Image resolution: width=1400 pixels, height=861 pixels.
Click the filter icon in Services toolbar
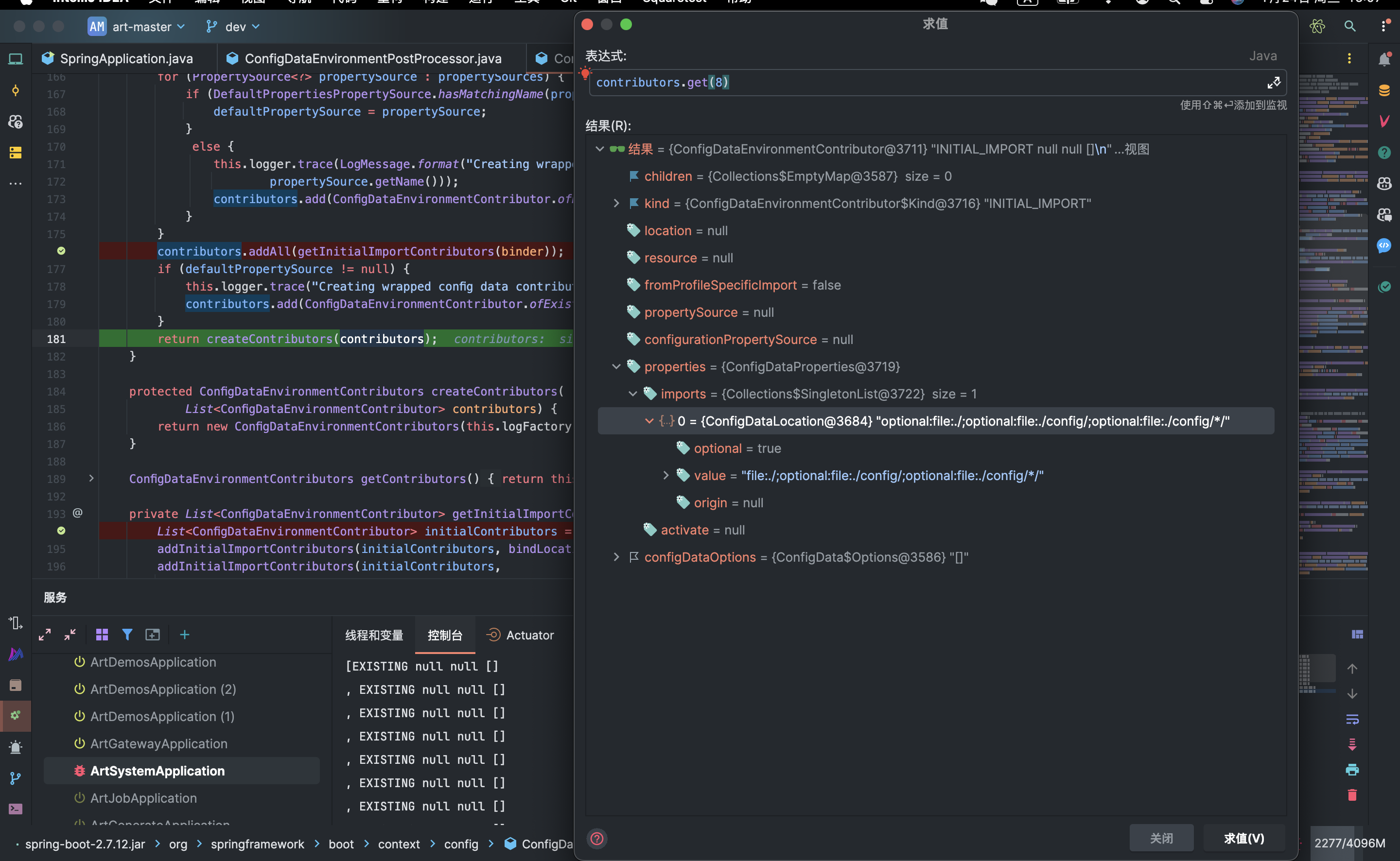pos(127,635)
